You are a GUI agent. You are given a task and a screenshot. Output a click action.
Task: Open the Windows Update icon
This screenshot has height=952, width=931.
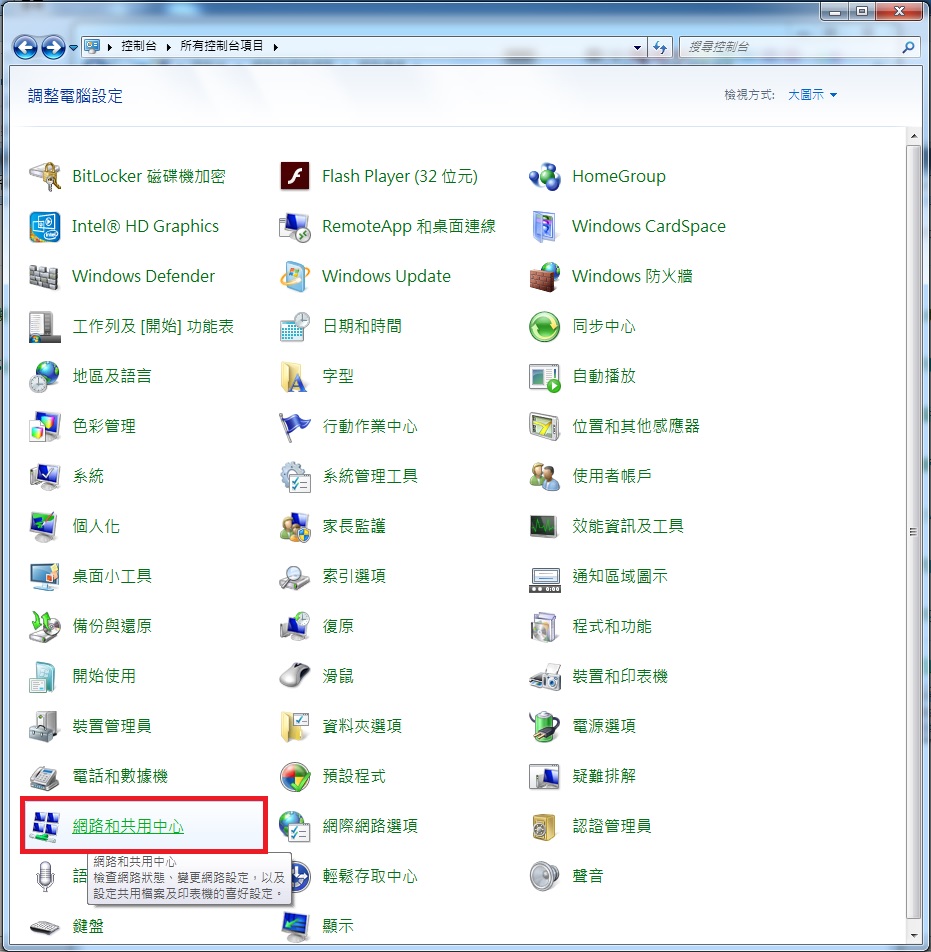tap(295, 277)
